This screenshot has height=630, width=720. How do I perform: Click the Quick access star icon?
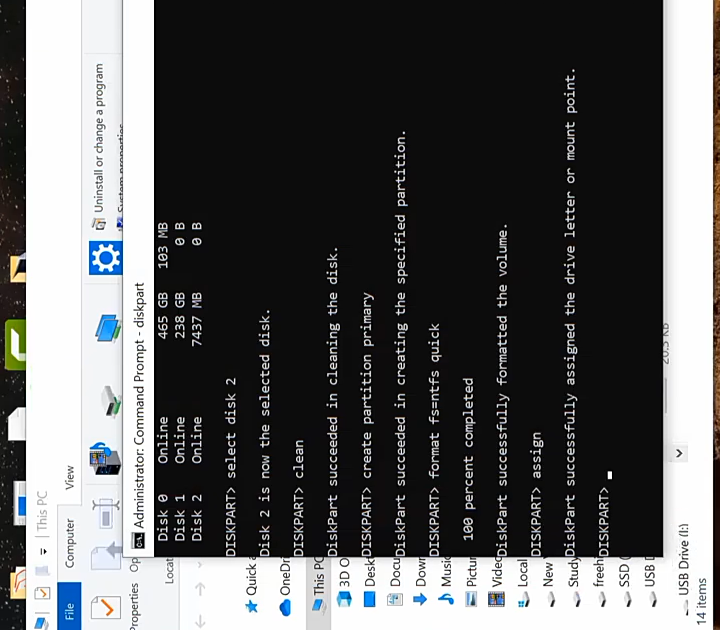point(251,607)
